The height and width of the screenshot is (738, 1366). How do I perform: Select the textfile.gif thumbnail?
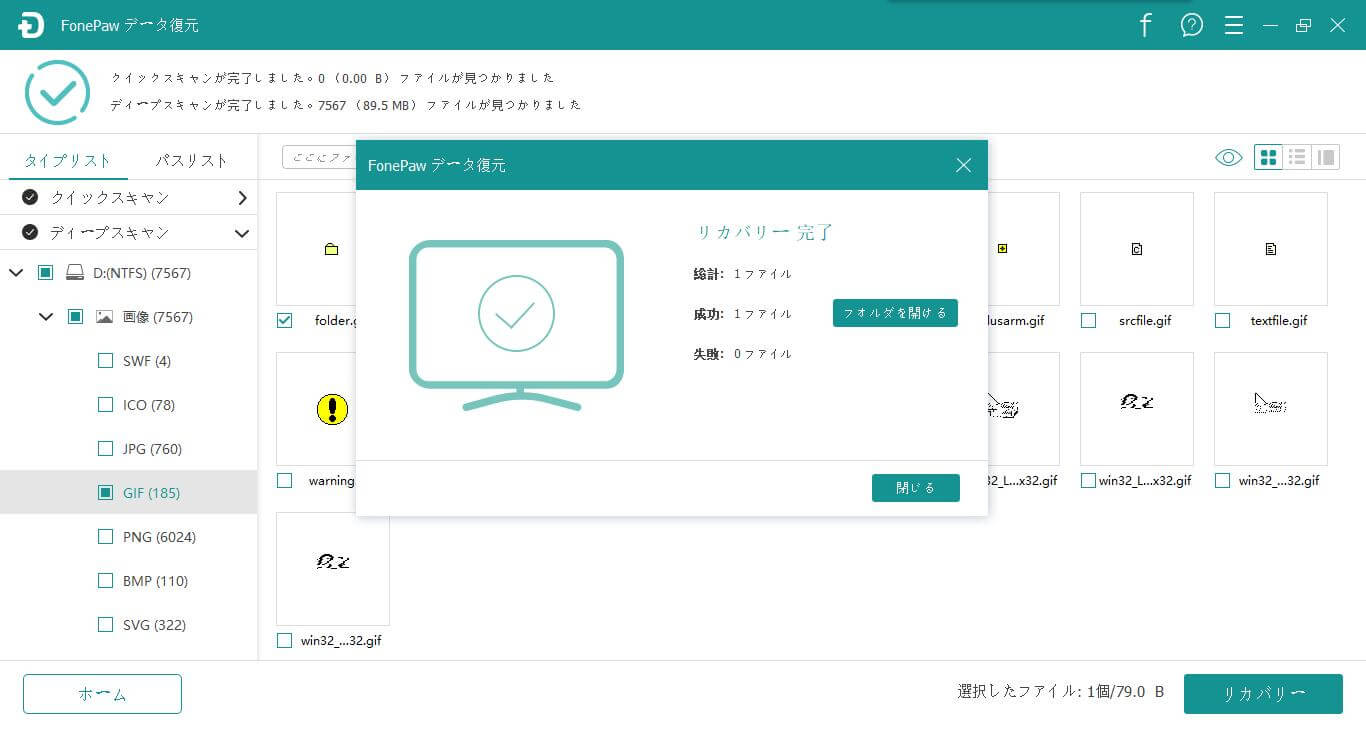click(1271, 249)
